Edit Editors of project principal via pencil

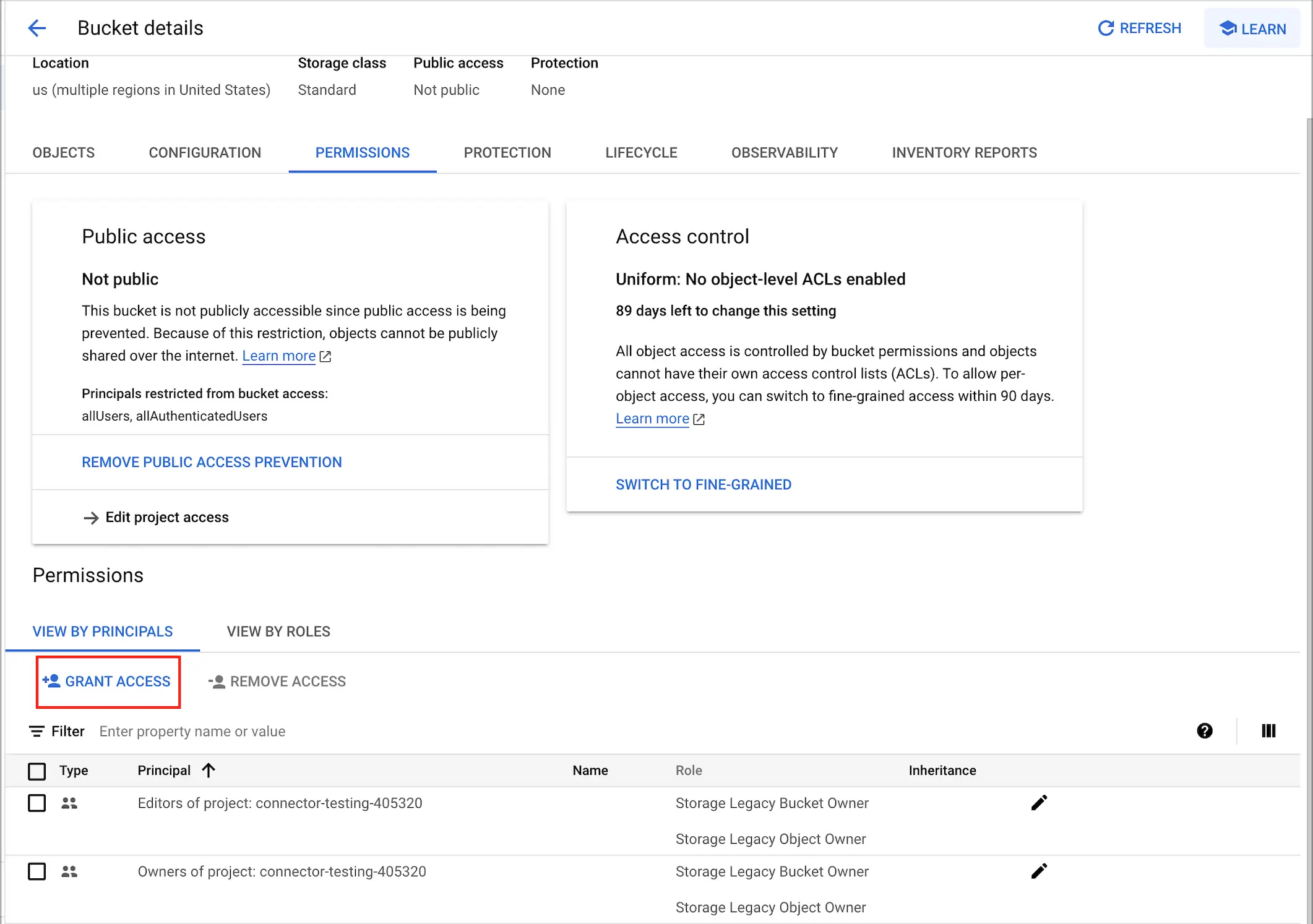click(x=1039, y=803)
